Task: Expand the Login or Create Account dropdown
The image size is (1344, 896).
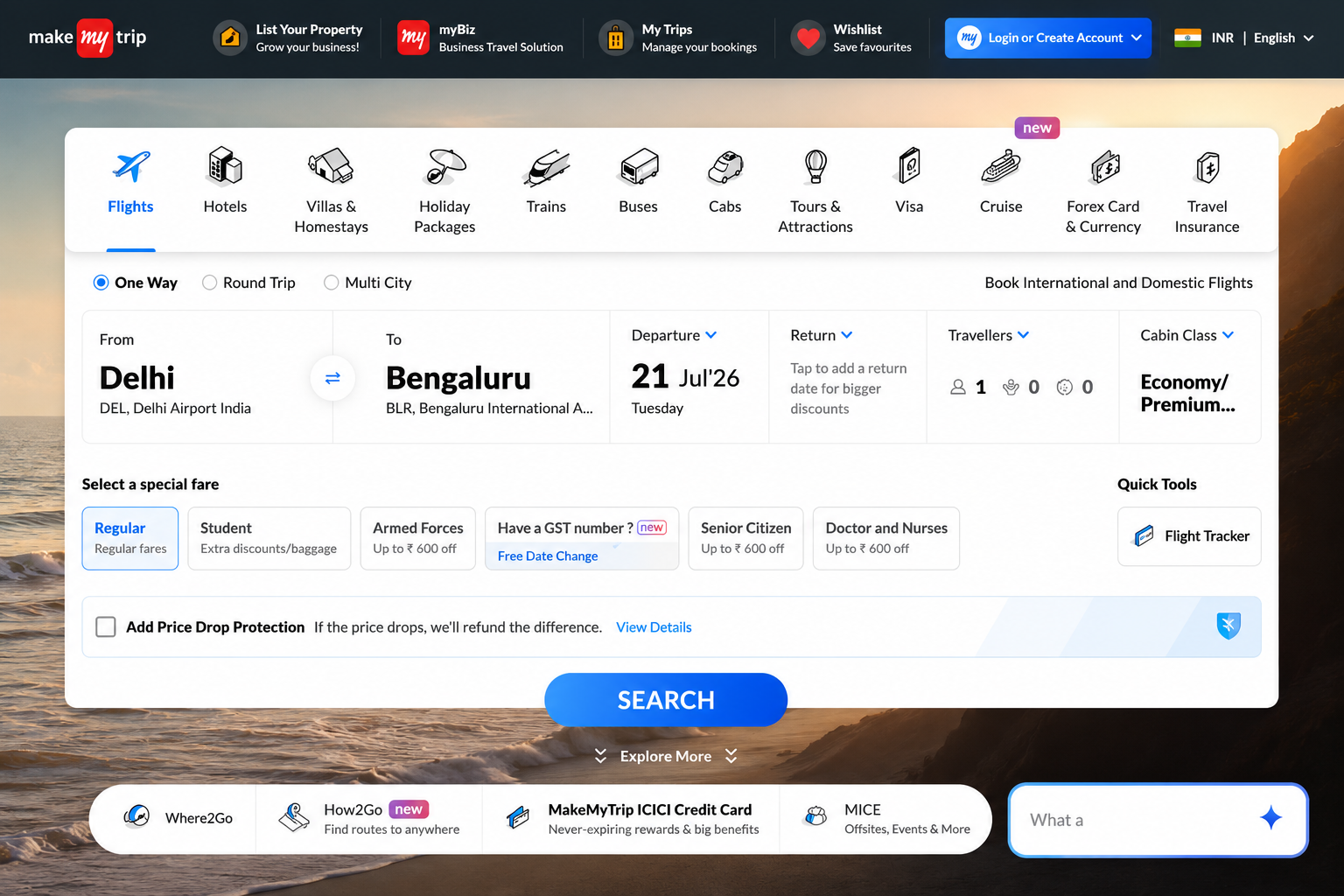Action: [1048, 38]
